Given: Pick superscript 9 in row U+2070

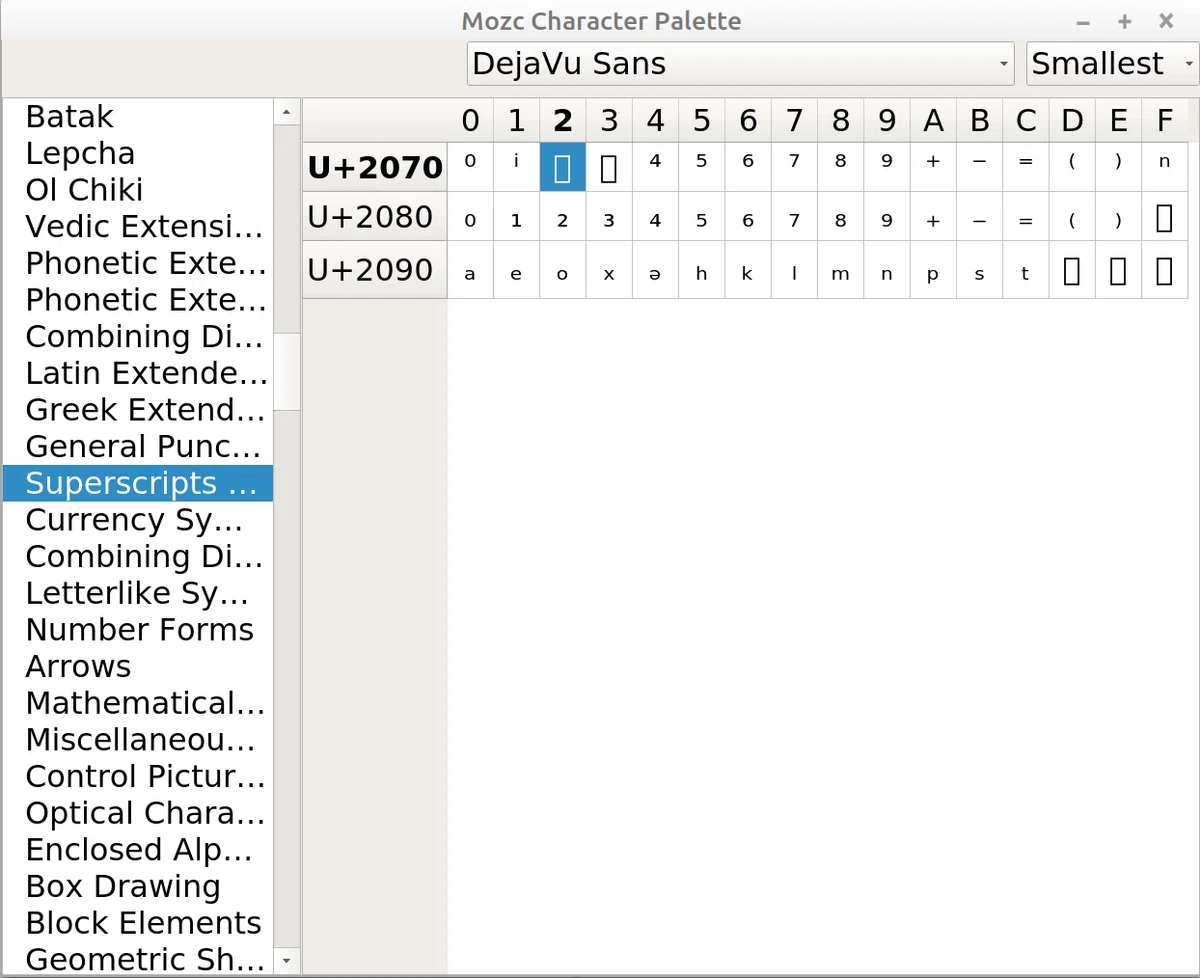Looking at the screenshot, I should pyautogui.click(x=887, y=167).
